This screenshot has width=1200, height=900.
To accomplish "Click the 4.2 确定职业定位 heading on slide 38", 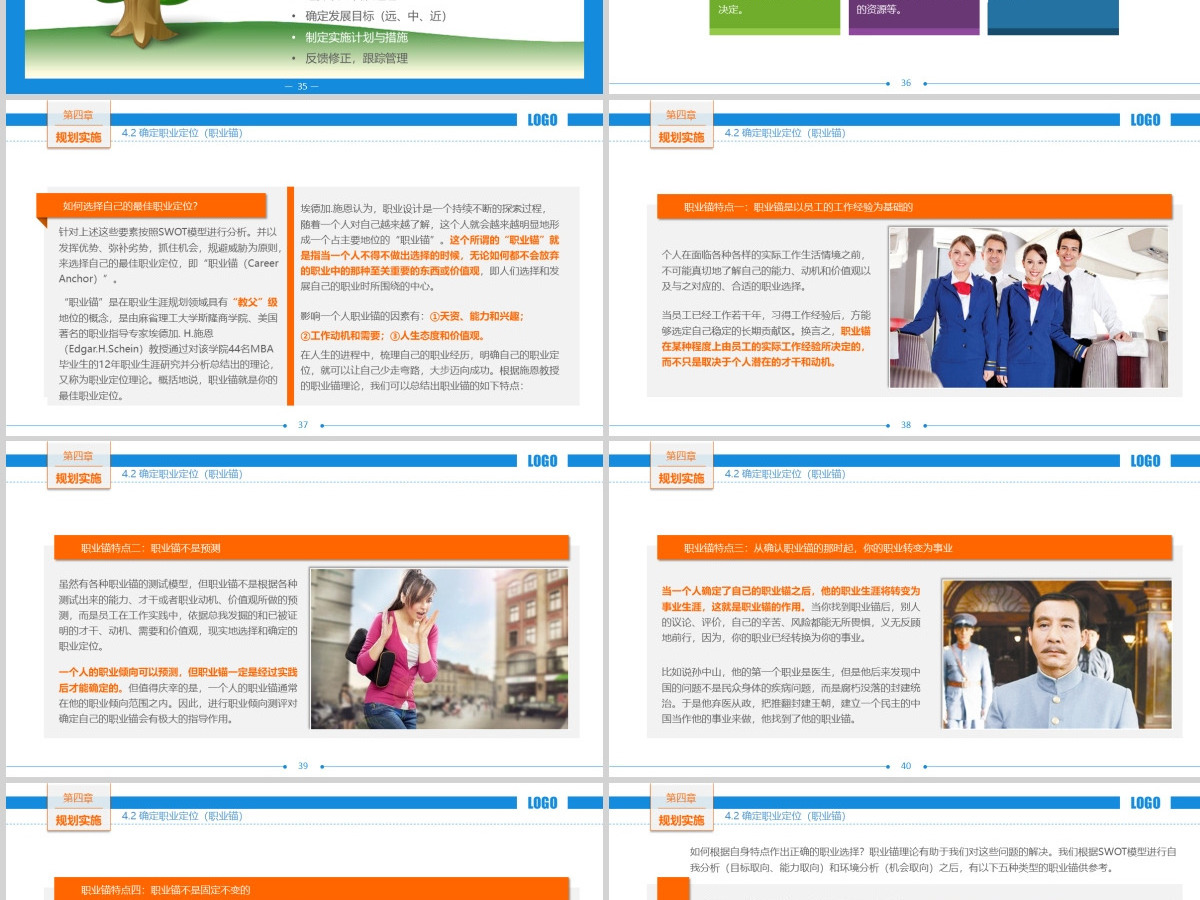I will pyautogui.click(x=785, y=133).
